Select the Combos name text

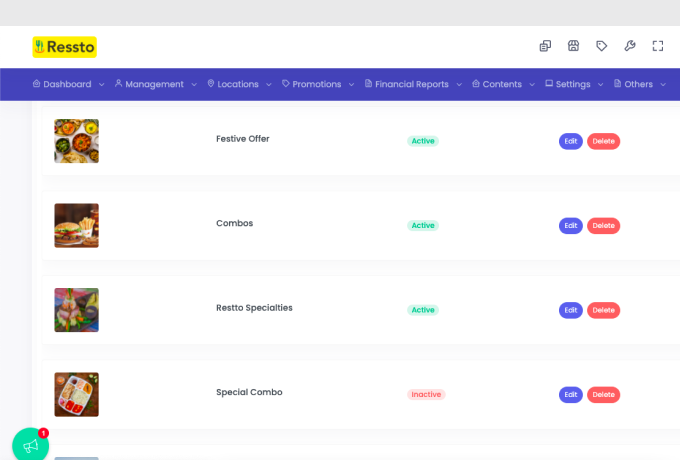point(235,223)
